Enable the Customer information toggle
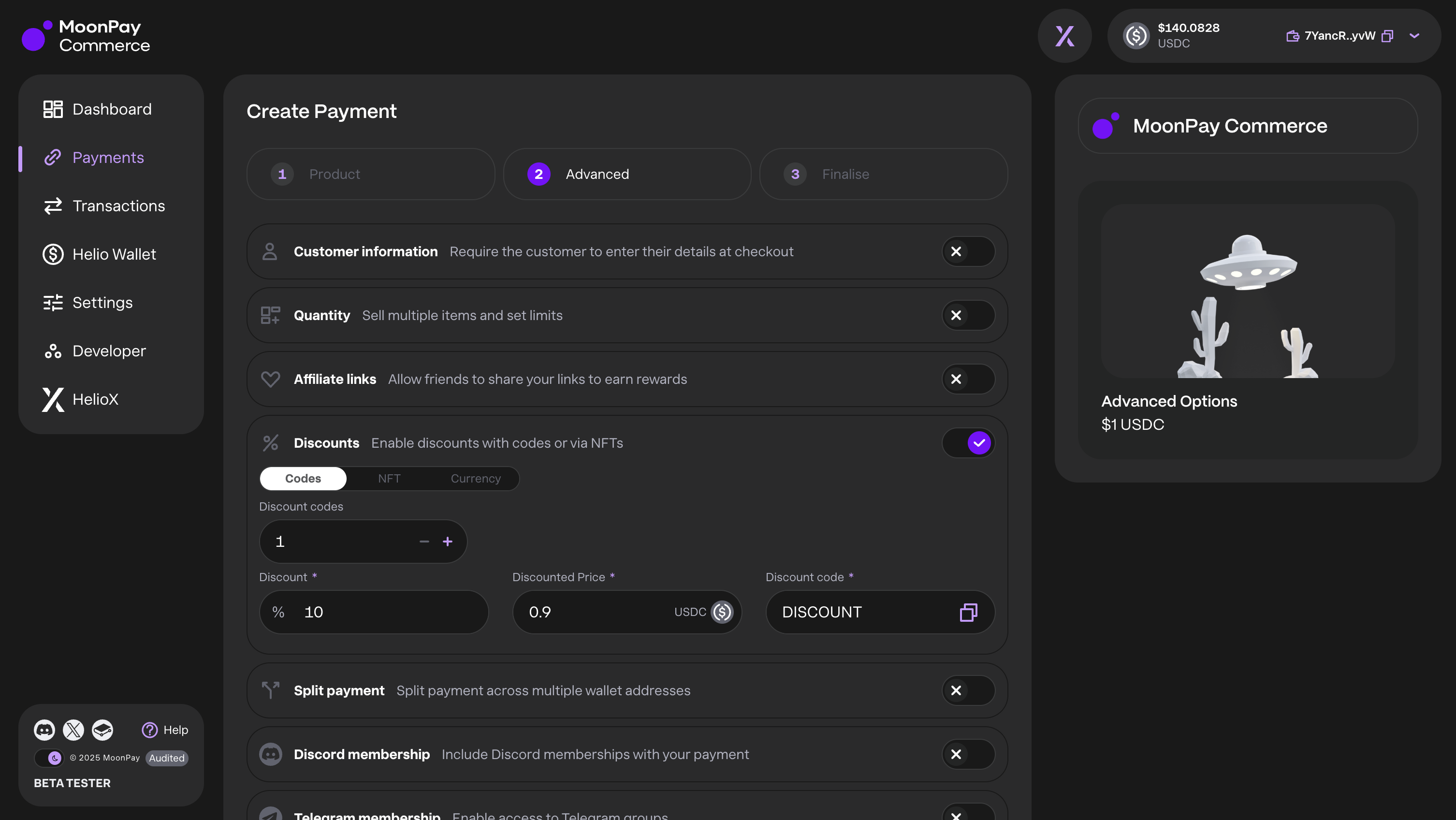 (968, 251)
